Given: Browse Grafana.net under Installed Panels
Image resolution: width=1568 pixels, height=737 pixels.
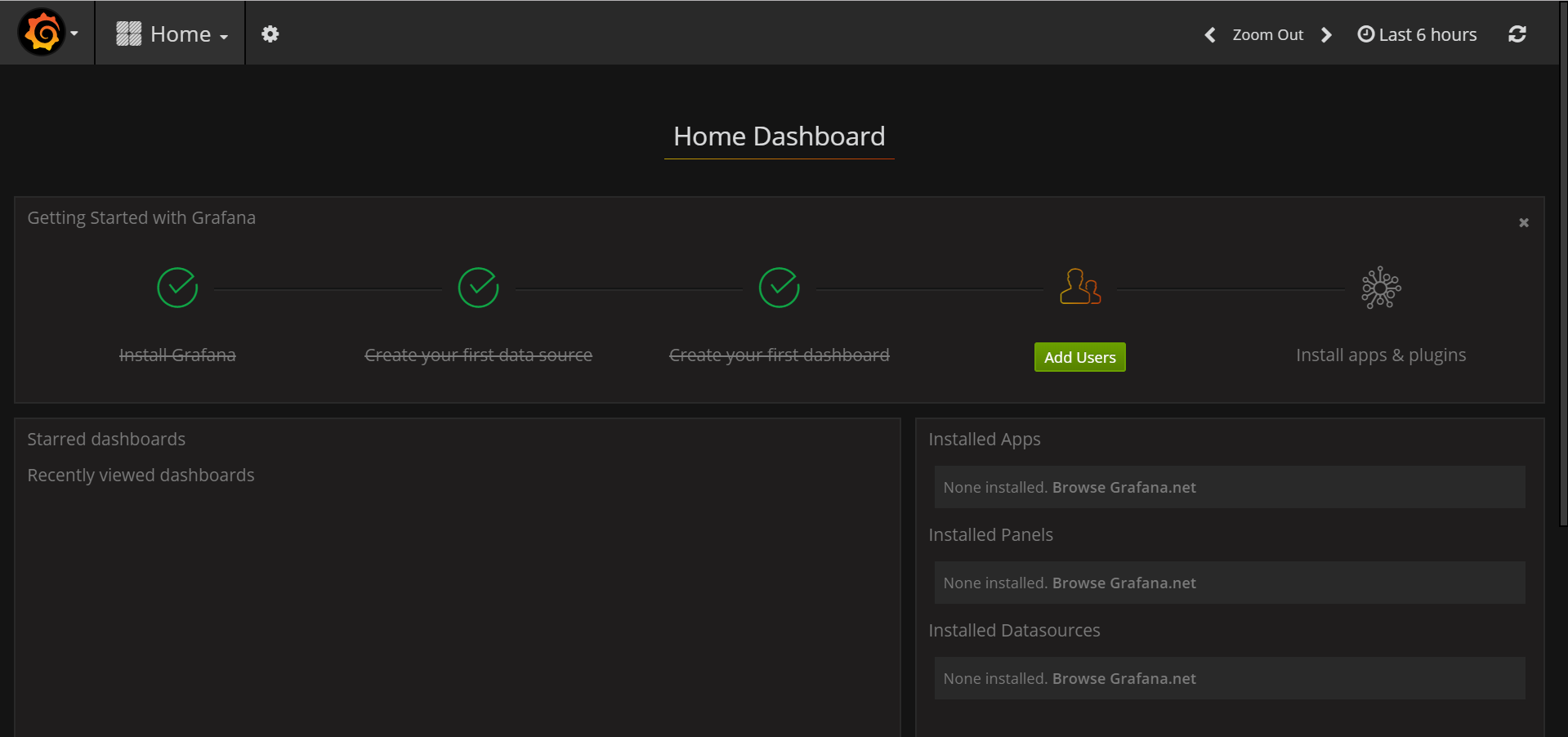Looking at the screenshot, I should point(1124,583).
